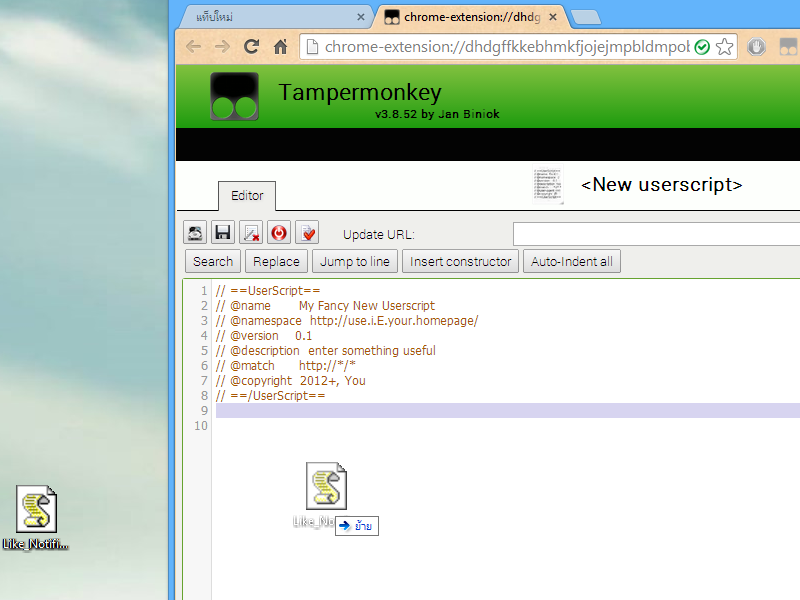800x600 pixels.
Task: Click the '@match http://*/*' line
Action: (286, 365)
